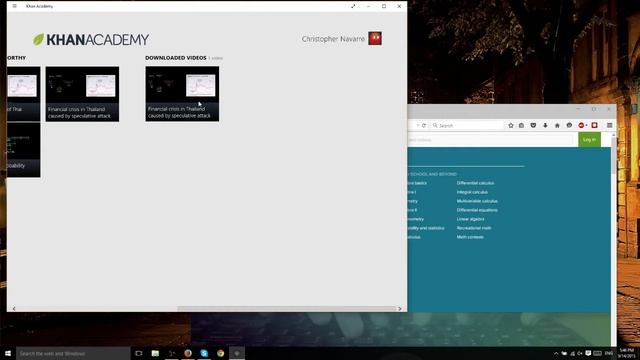
Task: Switch to Khan Academy app on taskbar
Action: pyautogui.click(x=237, y=353)
